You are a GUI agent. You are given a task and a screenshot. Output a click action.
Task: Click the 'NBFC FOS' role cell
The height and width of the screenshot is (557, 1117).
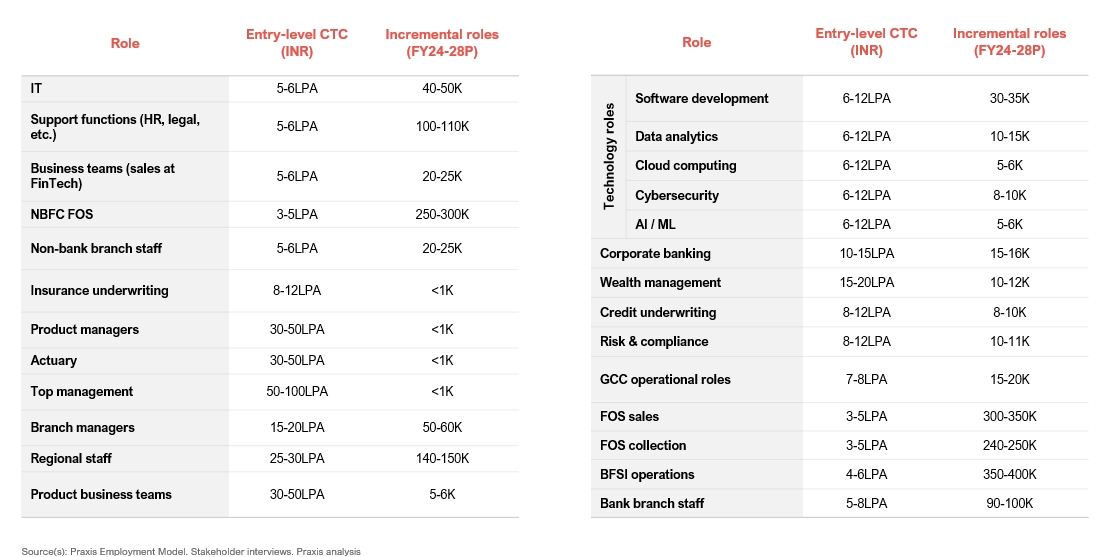63,214
